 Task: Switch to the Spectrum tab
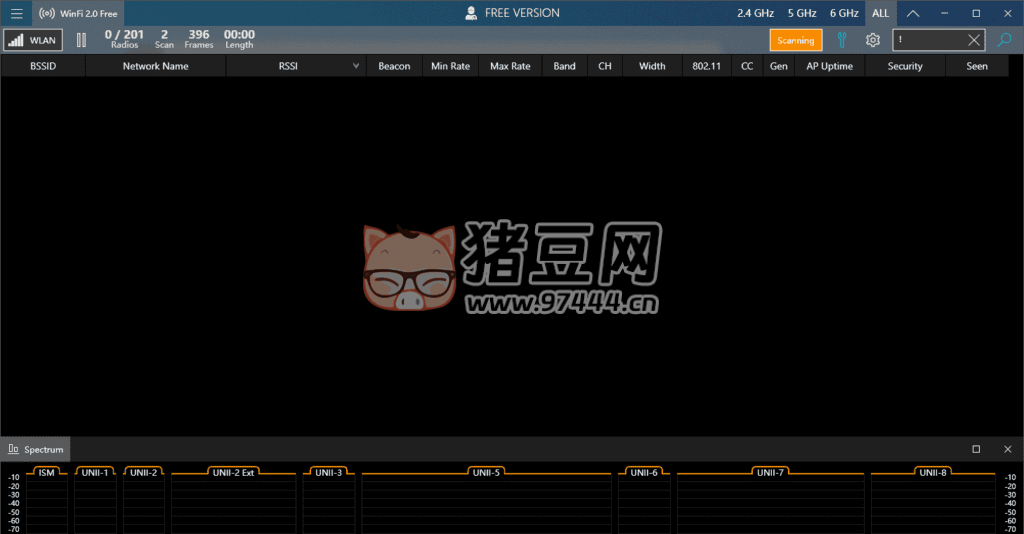[36, 449]
